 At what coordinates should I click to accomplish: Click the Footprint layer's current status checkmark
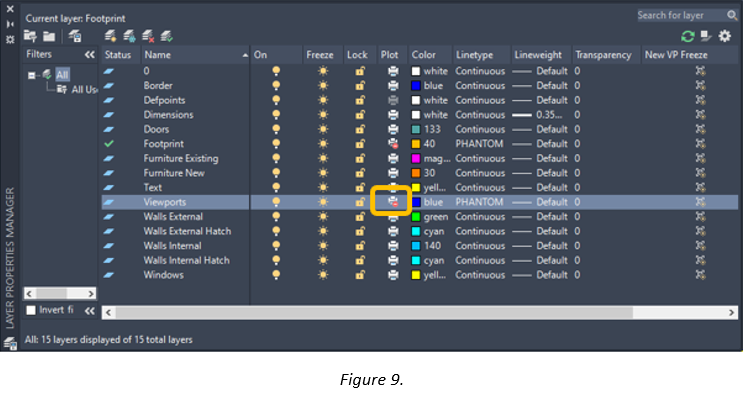click(x=109, y=144)
